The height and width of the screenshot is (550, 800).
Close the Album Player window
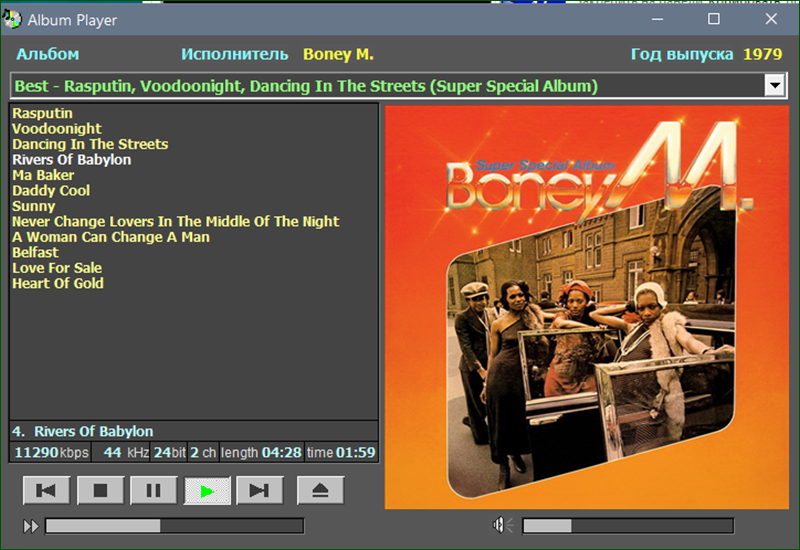pos(771,19)
